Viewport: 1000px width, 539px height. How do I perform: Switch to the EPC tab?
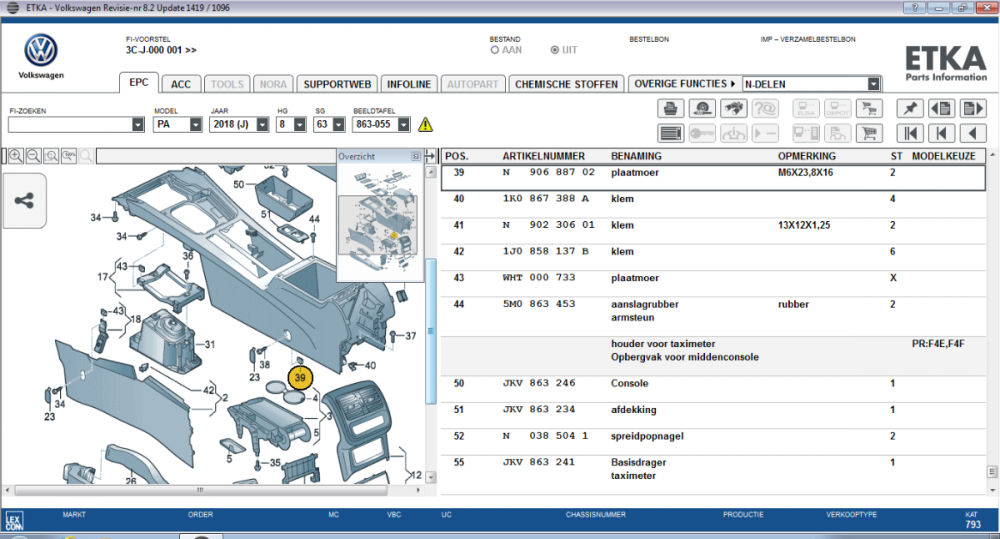pyautogui.click(x=138, y=83)
